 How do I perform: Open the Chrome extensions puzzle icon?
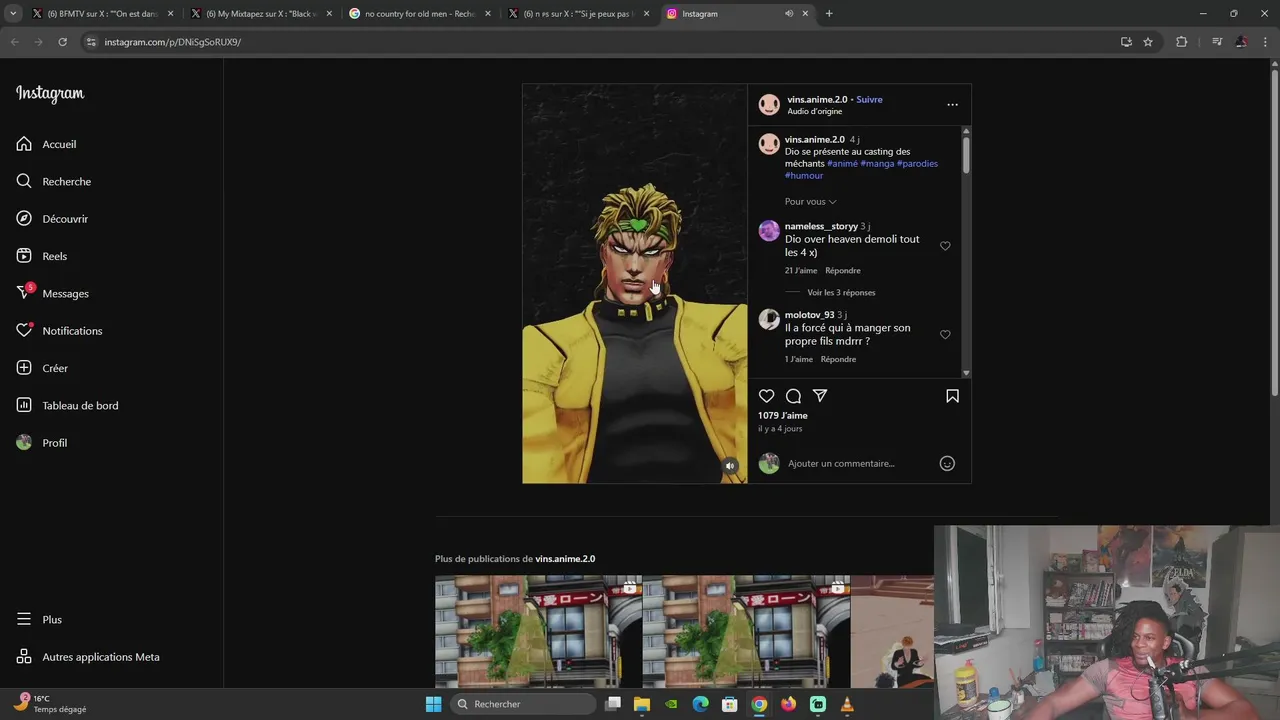coord(1181,42)
